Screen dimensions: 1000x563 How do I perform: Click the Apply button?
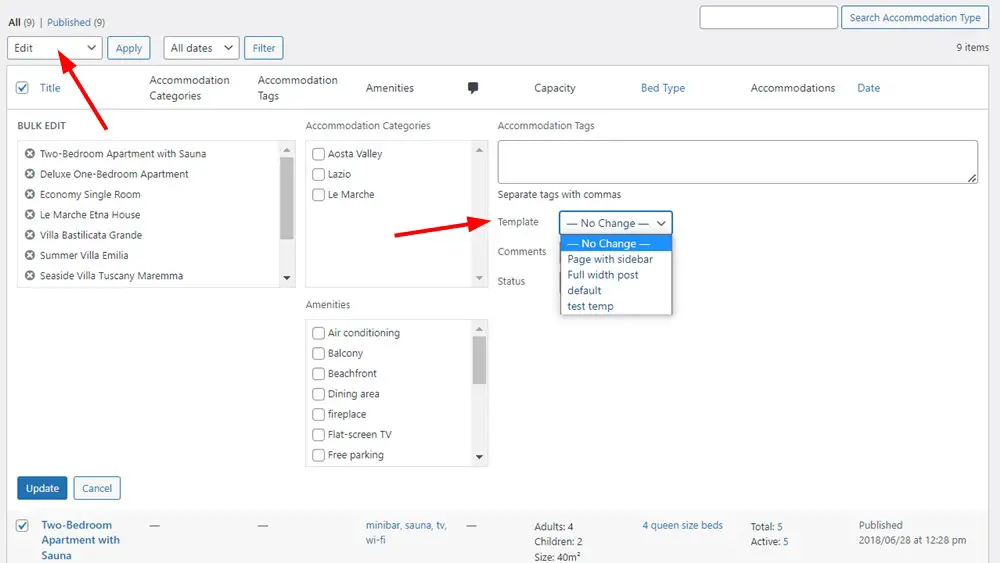[129, 48]
